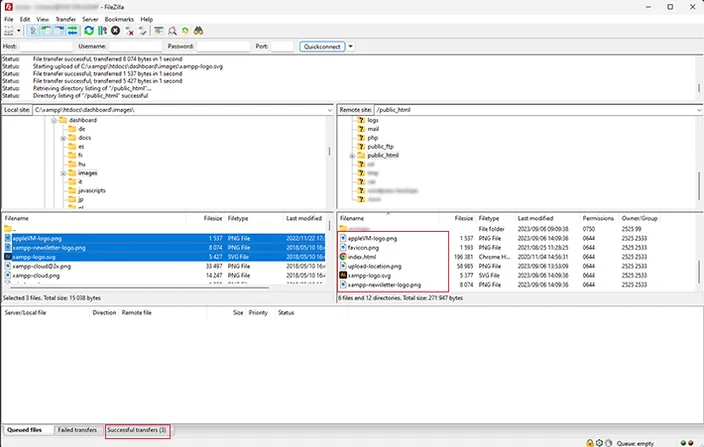Click the Port input field

282,46
